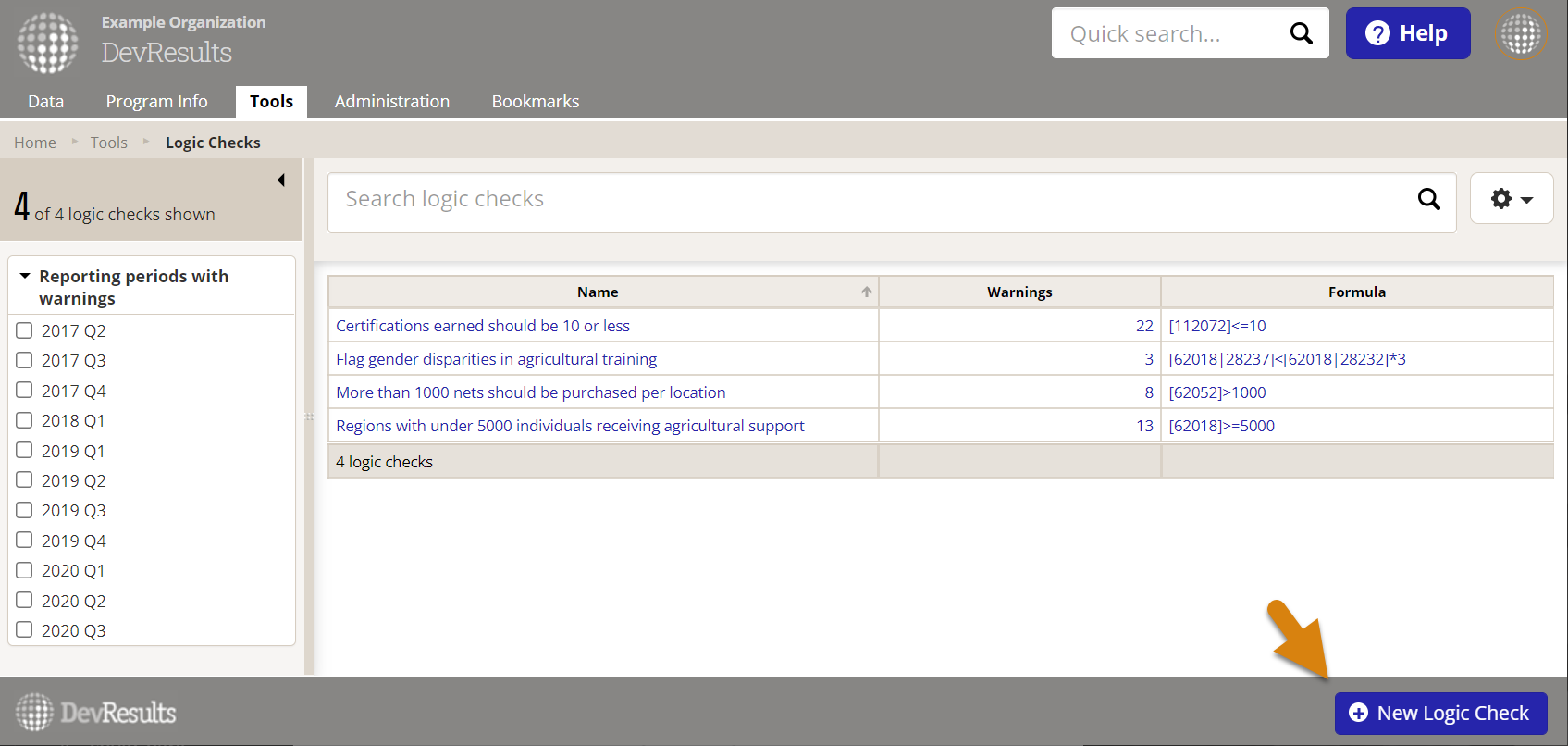
Task: Check the 2019 Q3 reporting period
Action: coord(24,510)
